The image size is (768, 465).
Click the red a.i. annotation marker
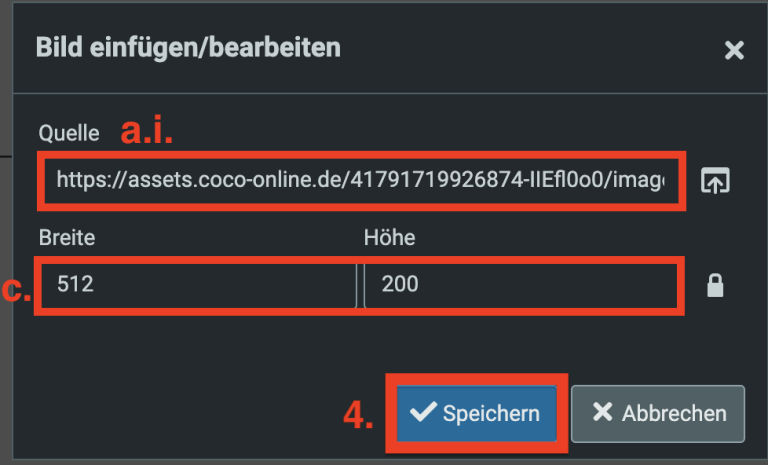point(153,131)
